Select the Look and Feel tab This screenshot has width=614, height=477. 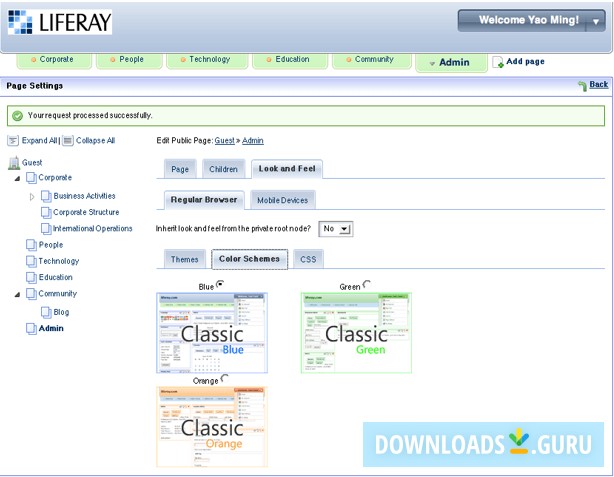point(287,169)
